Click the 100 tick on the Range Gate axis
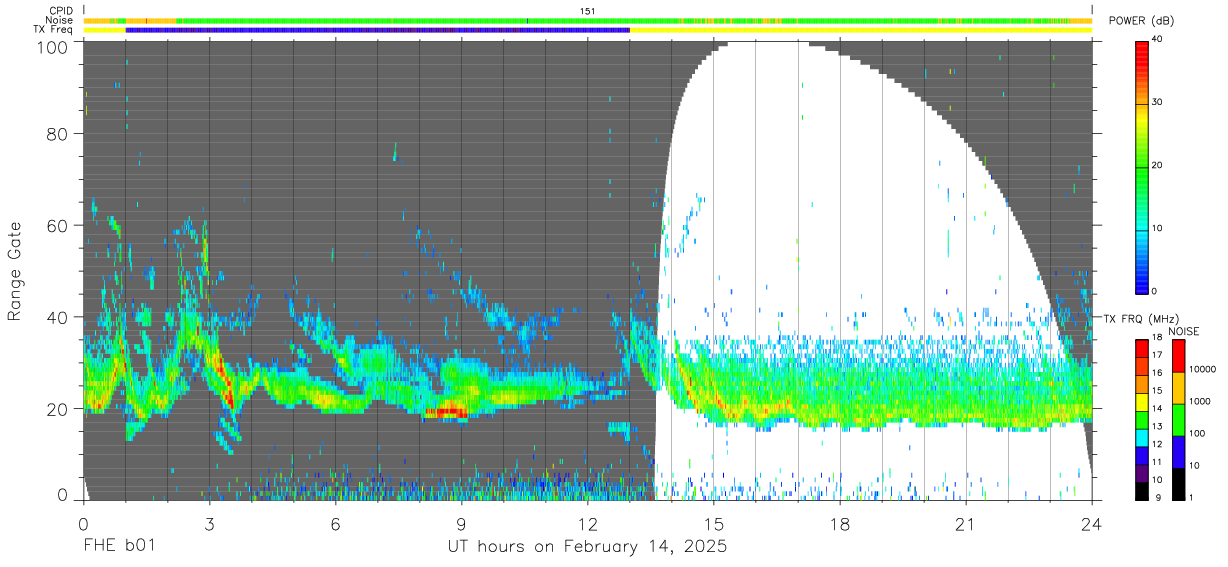The width and height of the screenshot is (1228, 567). pyautogui.click(x=52, y=47)
